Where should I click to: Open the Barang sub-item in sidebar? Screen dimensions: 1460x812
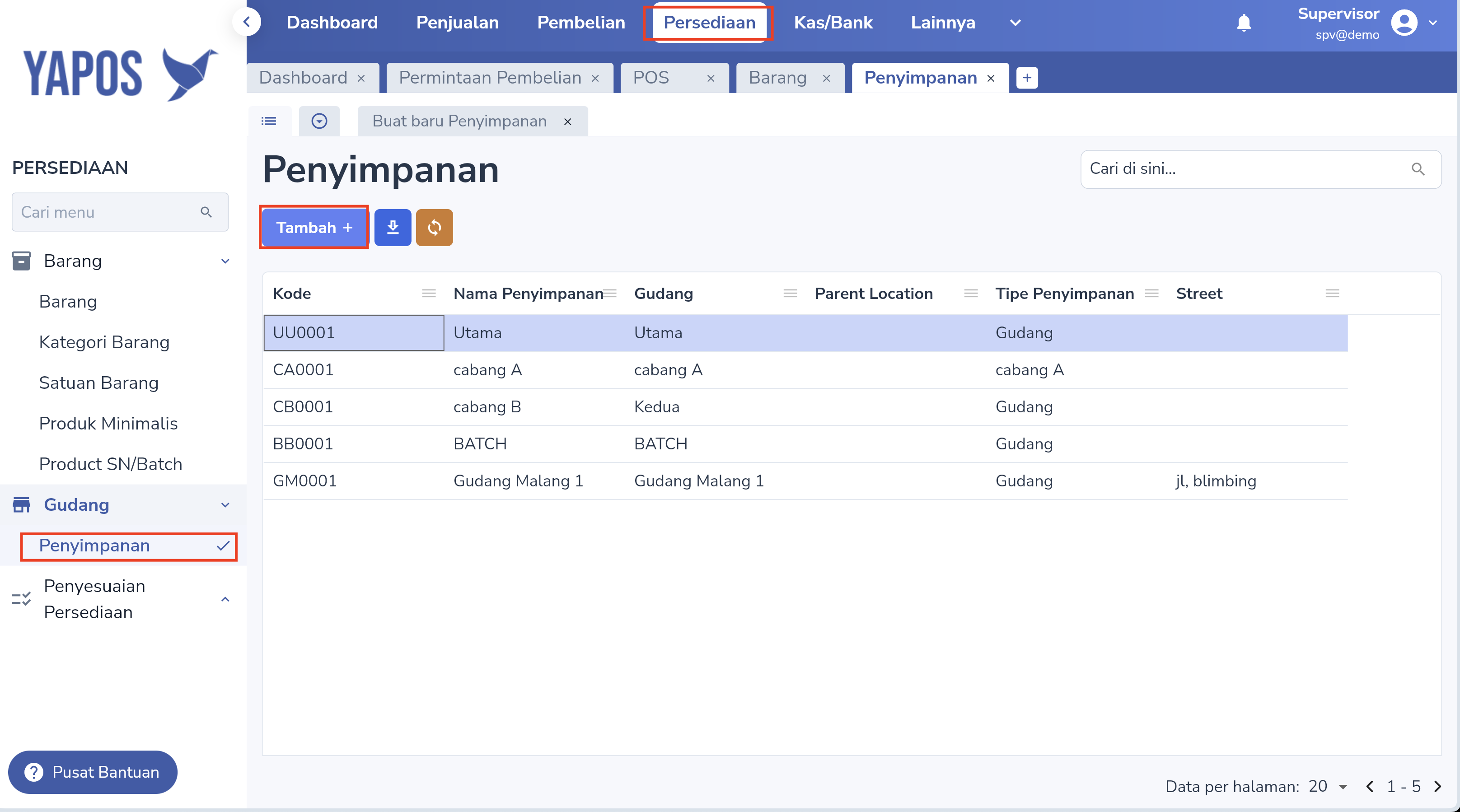(x=67, y=302)
